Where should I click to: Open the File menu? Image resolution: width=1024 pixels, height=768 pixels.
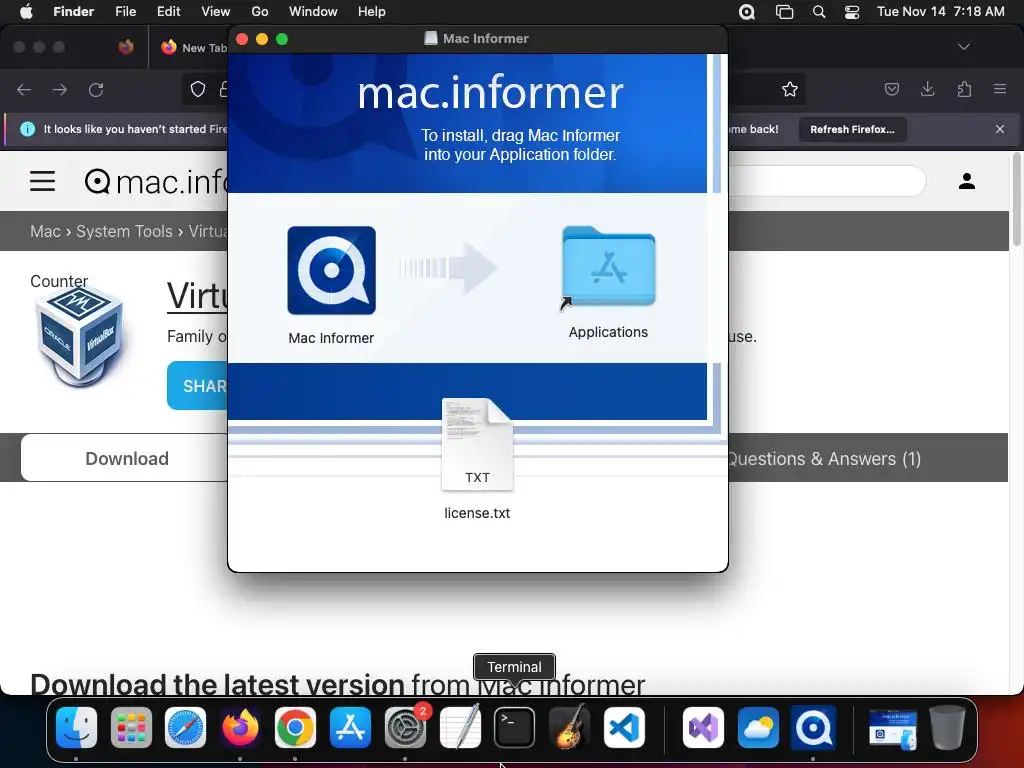pos(125,12)
